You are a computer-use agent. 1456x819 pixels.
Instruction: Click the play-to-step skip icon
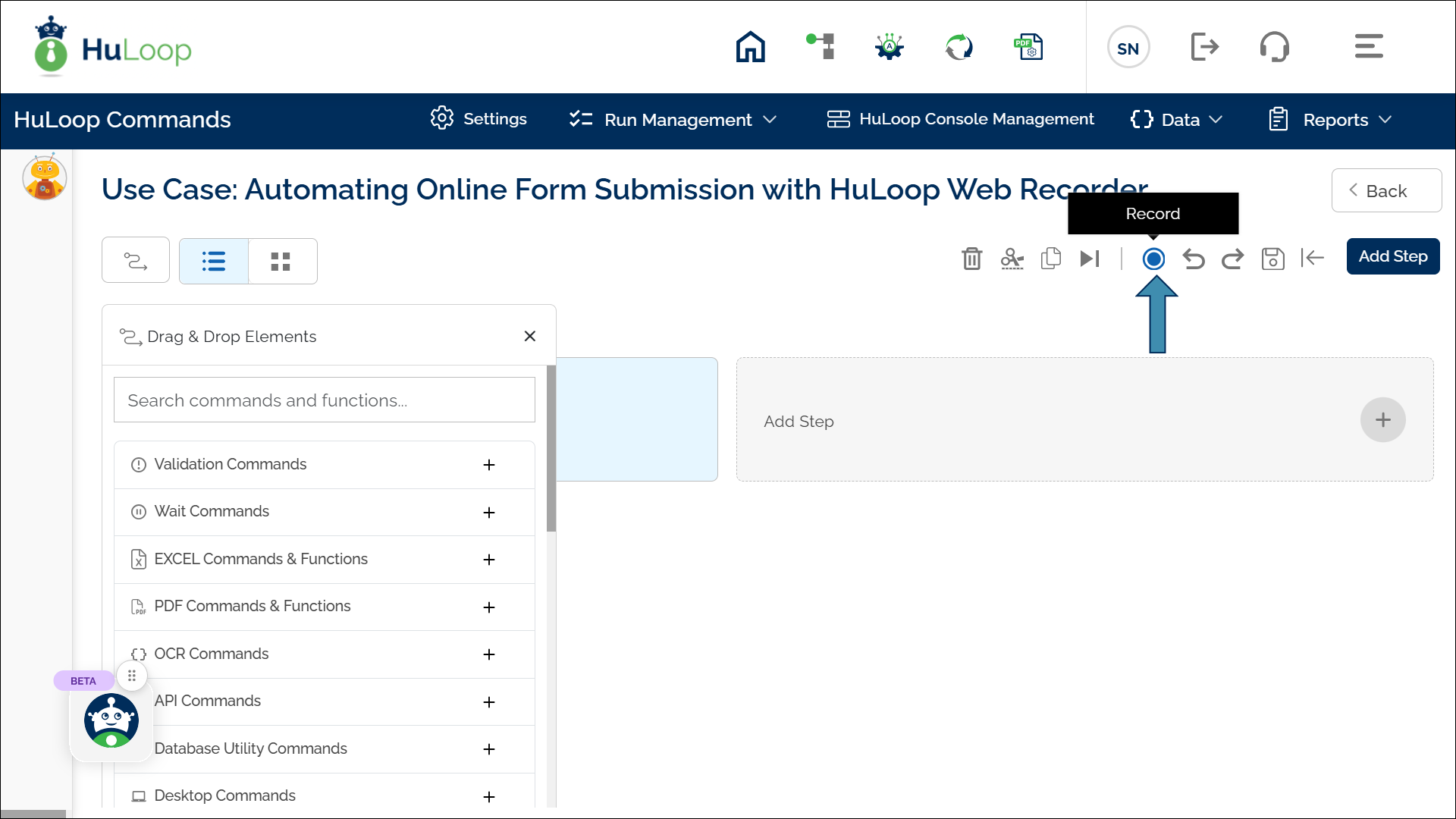(1090, 259)
